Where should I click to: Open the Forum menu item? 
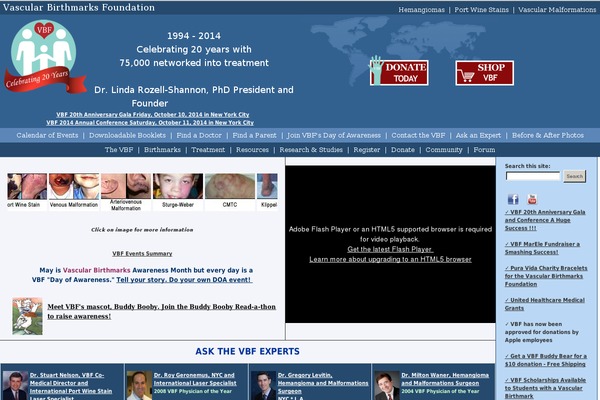coord(484,150)
